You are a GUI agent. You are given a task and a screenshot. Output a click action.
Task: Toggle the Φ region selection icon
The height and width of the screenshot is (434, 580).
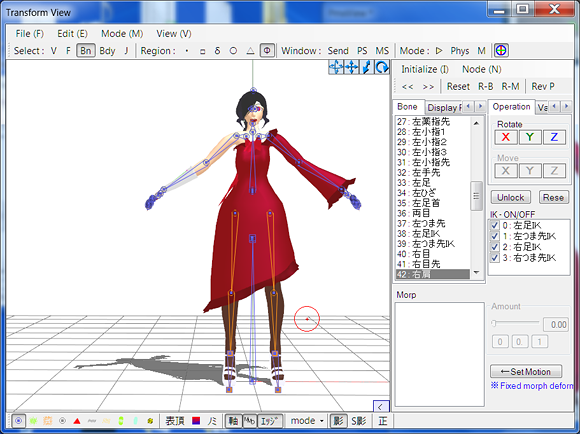coord(267,51)
